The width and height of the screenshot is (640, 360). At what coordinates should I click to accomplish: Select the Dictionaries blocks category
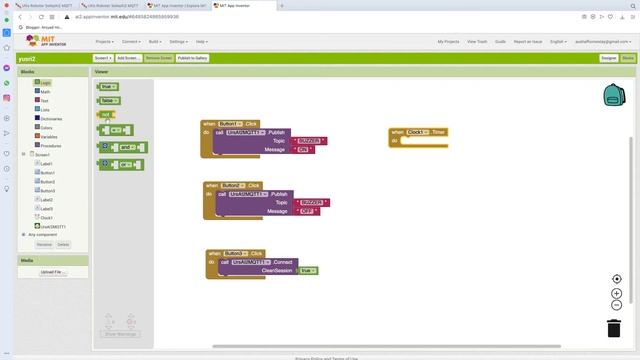51,119
